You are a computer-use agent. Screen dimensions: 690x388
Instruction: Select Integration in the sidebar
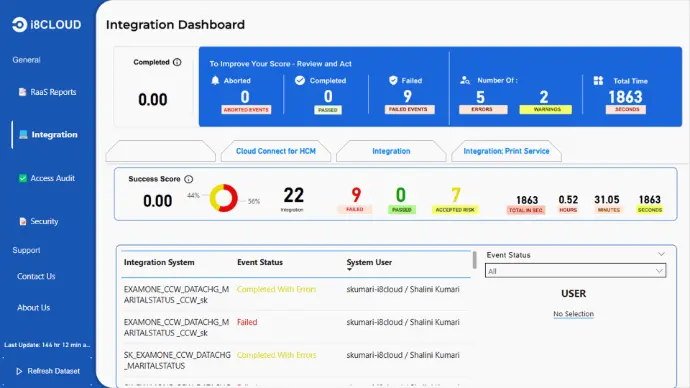coord(54,135)
